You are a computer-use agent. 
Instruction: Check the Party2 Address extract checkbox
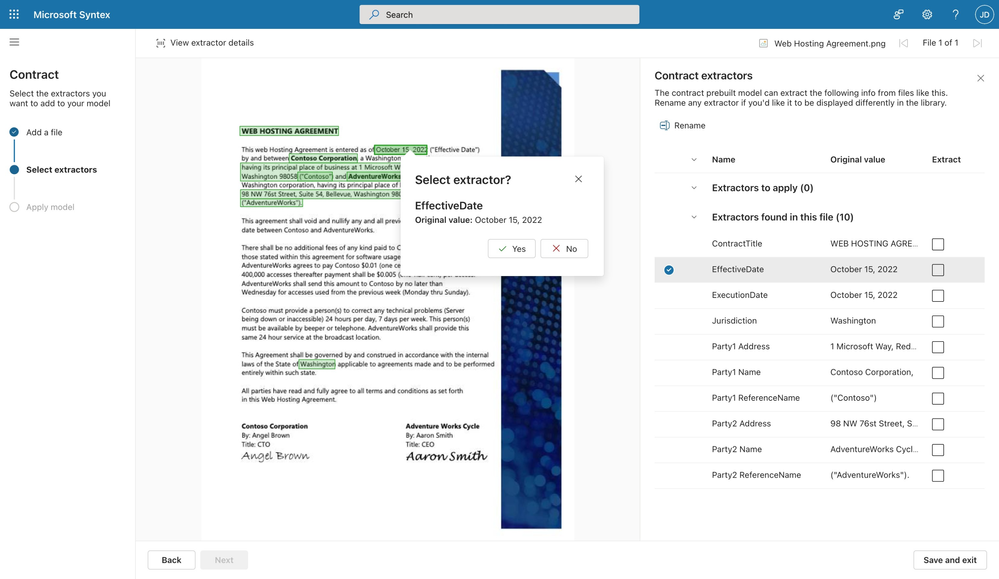[x=938, y=424]
